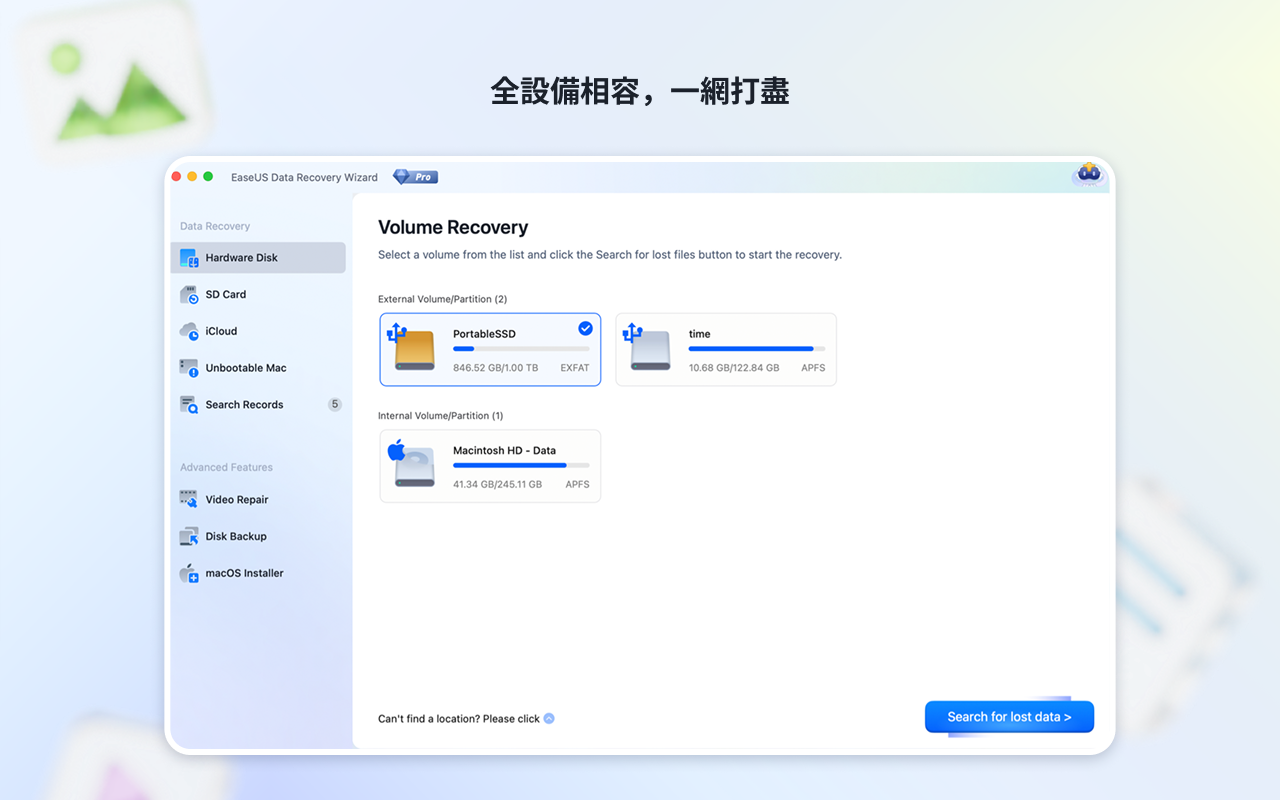Click the Hardware Disk sidebar icon
The height and width of the screenshot is (800, 1280).
pyautogui.click(x=189, y=258)
